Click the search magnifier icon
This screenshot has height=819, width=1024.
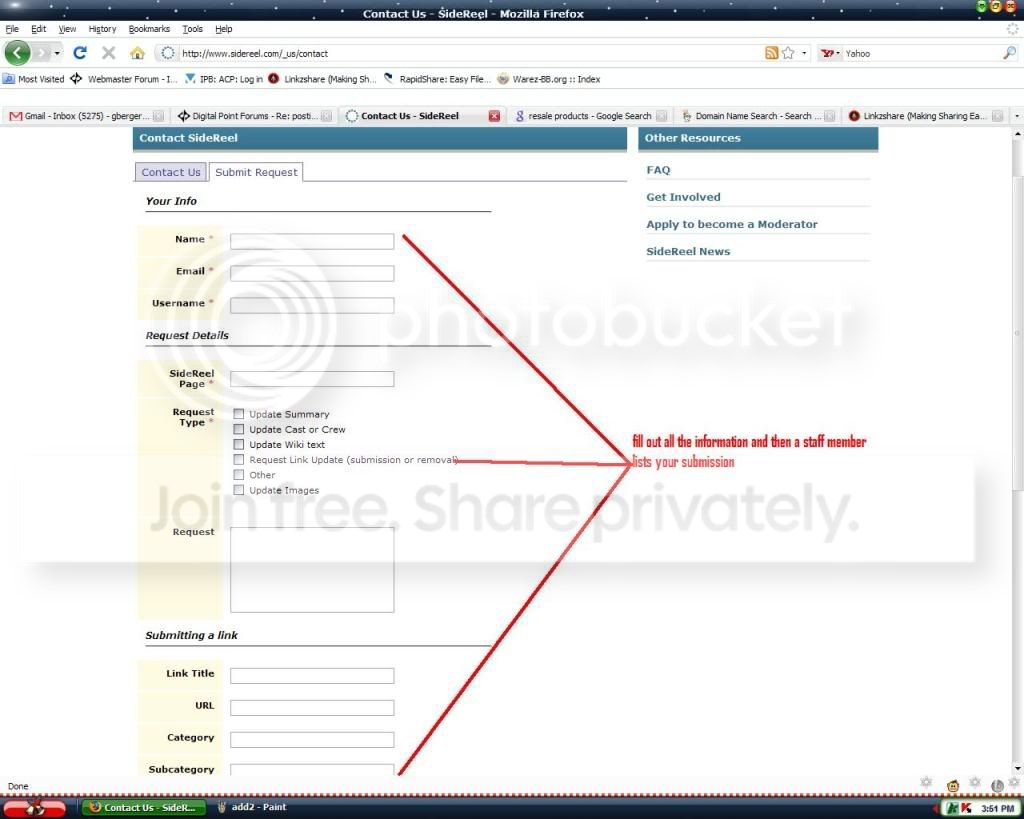point(1009,53)
